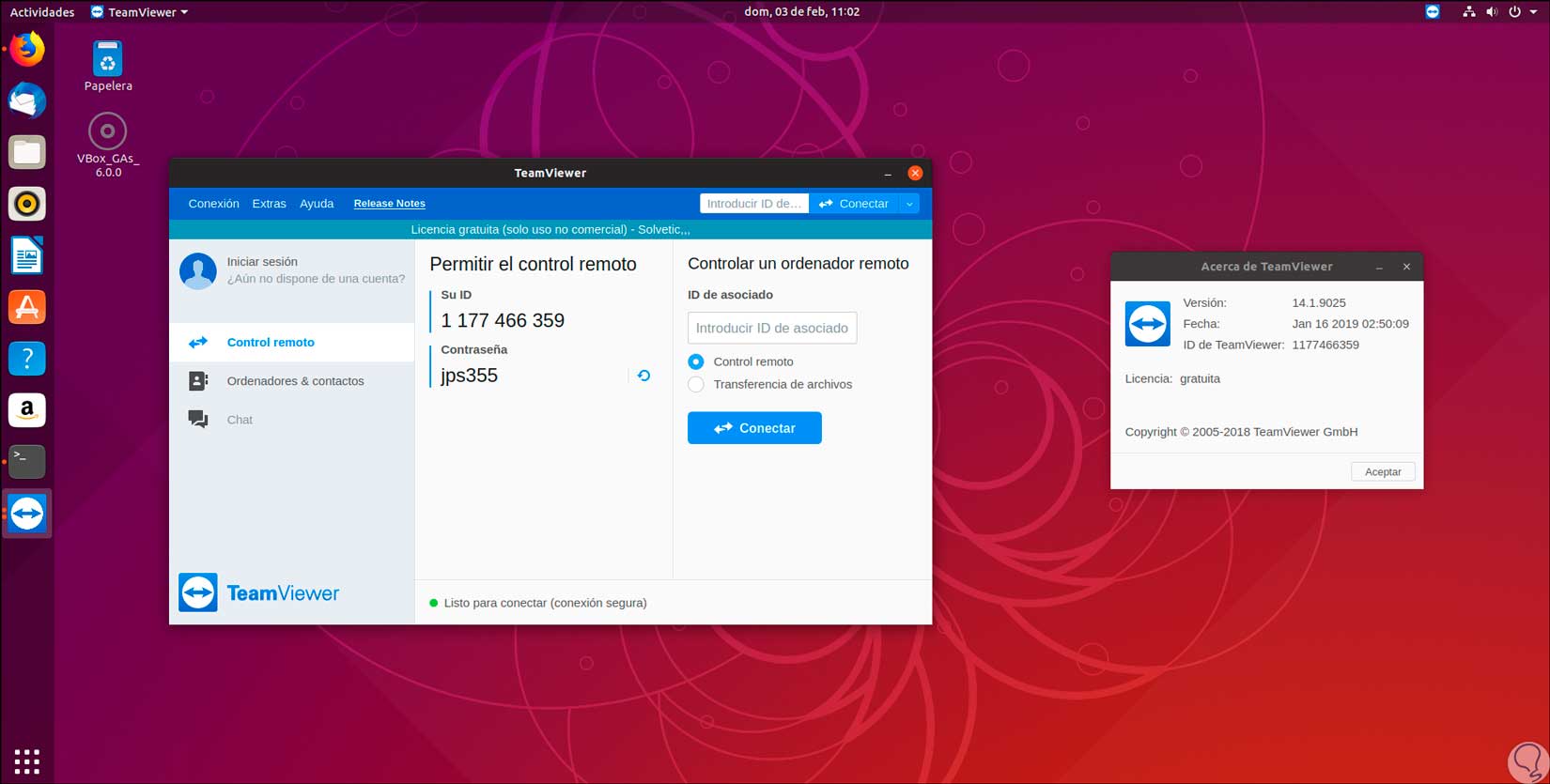Open the clock dom, 03 de feb, 11:02

pyautogui.click(x=801, y=12)
